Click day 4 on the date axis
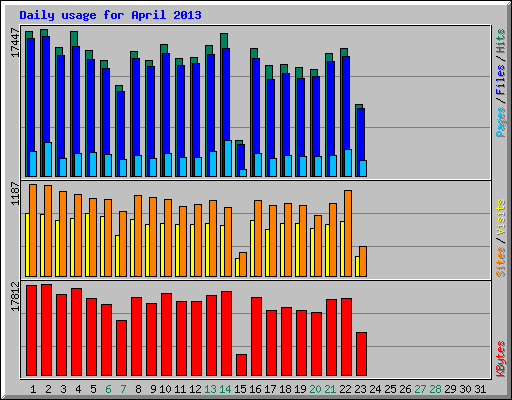This screenshot has height=400, width=512. (78, 389)
